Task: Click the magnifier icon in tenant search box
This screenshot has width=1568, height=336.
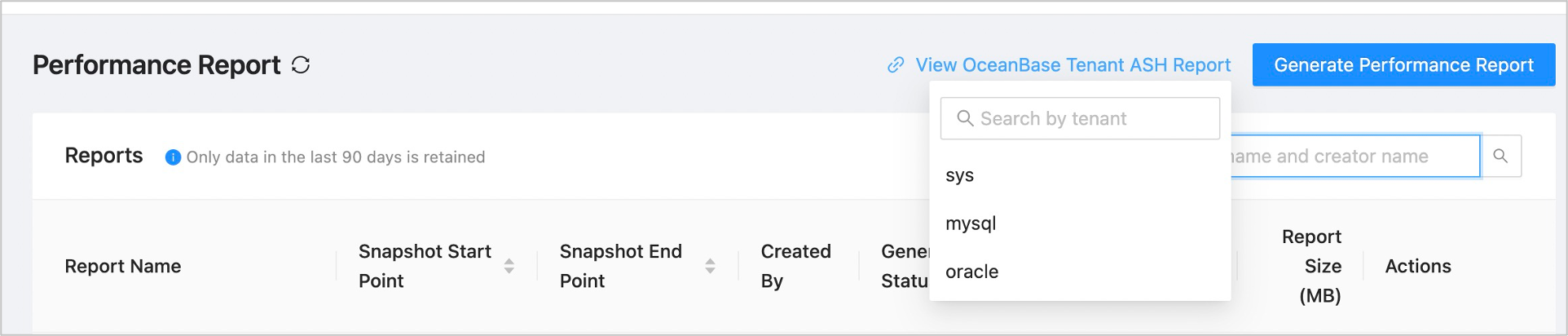Action: click(965, 118)
